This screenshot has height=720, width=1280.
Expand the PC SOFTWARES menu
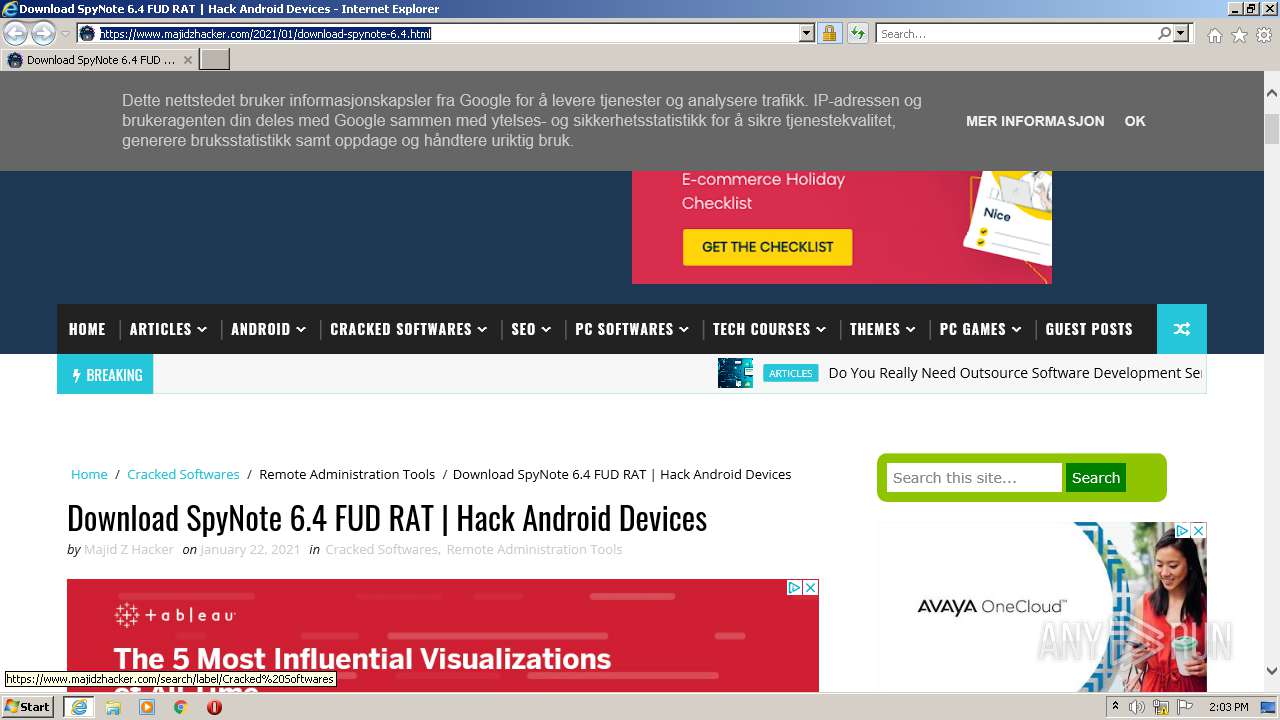pos(632,329)
